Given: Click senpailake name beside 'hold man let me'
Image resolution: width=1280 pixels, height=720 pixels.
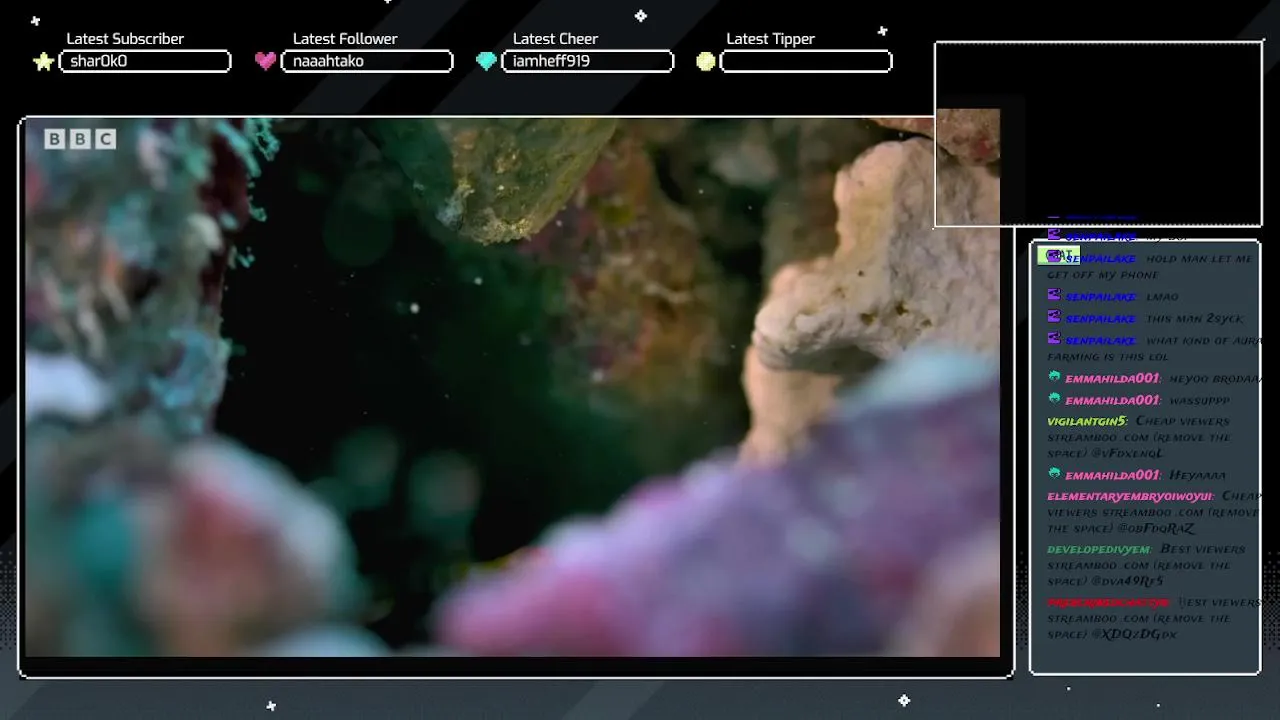Looking at the screenshot, I should pyautogui.click(x=1101, y=258).
